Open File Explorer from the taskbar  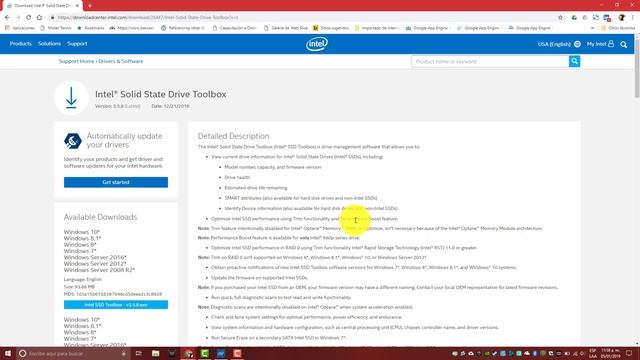pos(156,353)
